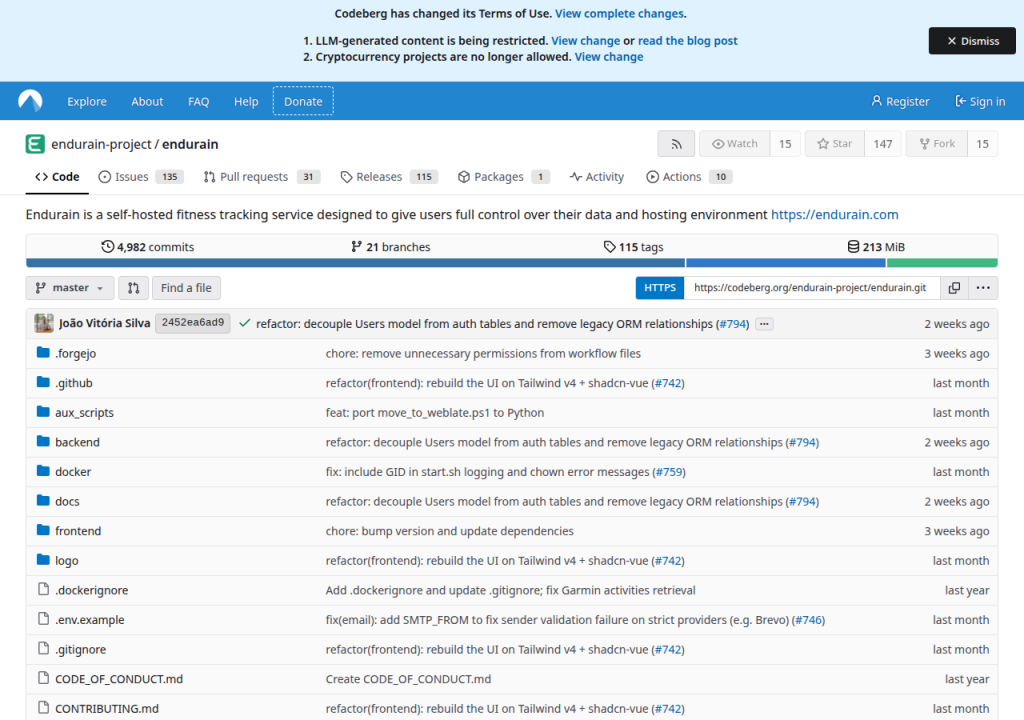The image size is (1024, 720).
Task: Open the logo folder
Action: click(x=67, y=561)
